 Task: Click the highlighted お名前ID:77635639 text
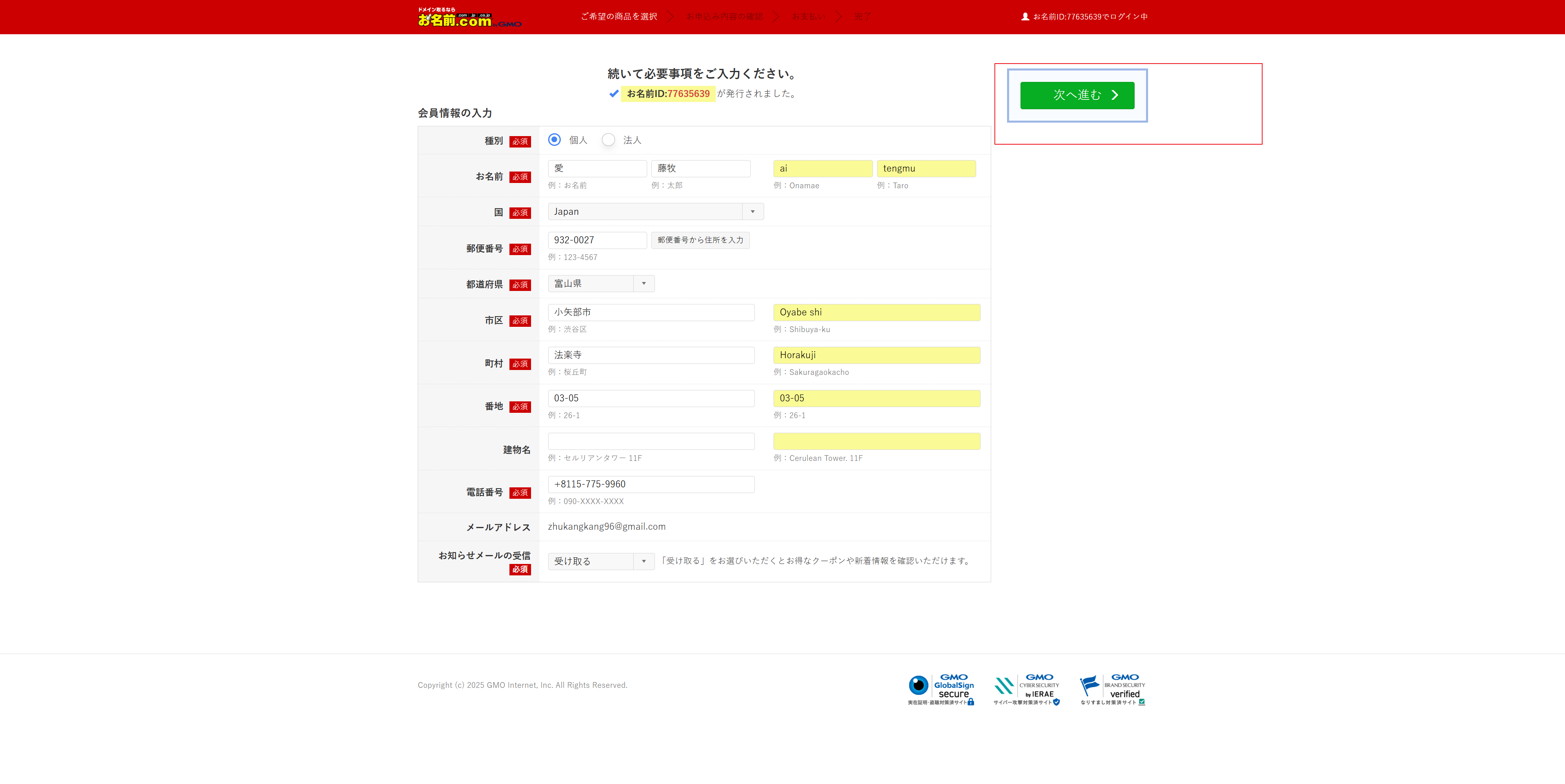coord(668,94)
